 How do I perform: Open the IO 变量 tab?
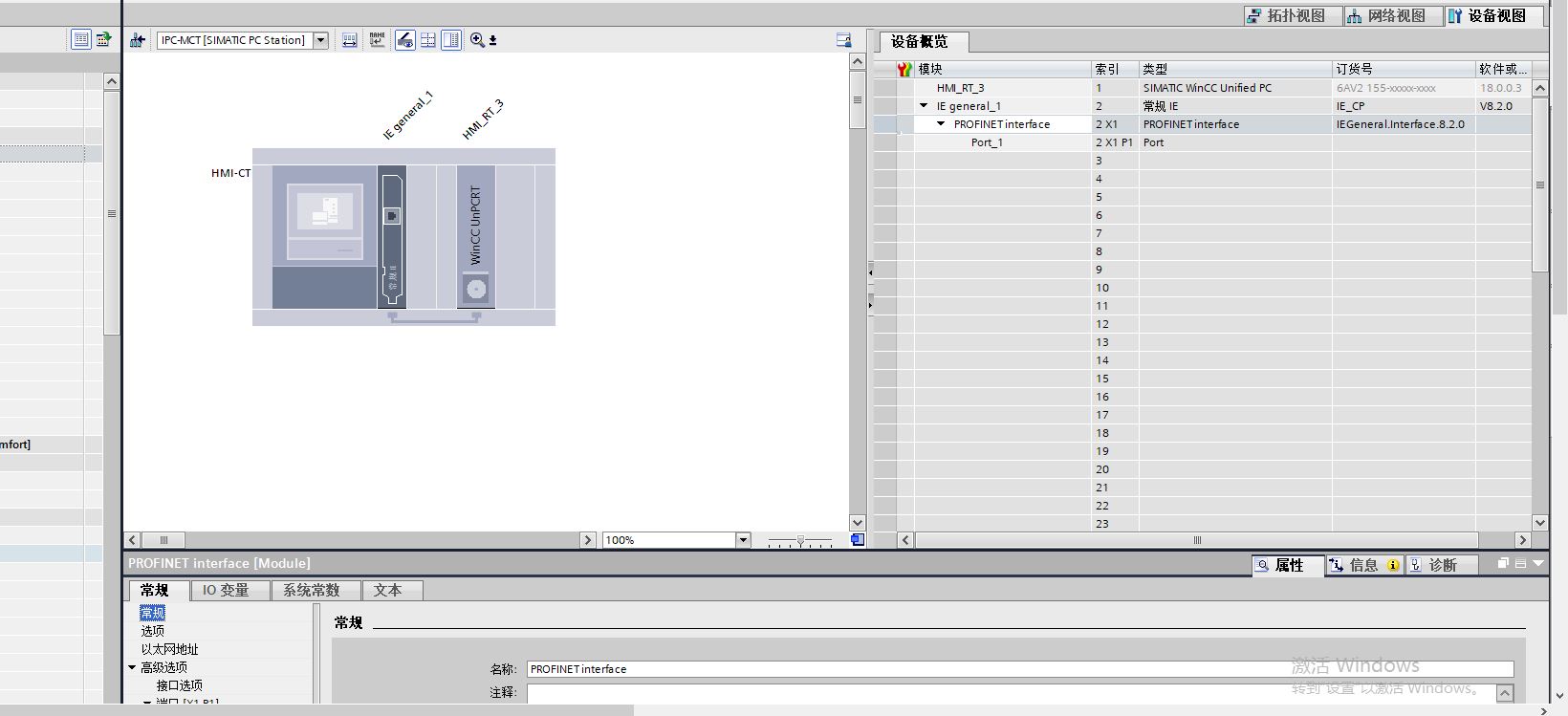click(x=225, y=590)
